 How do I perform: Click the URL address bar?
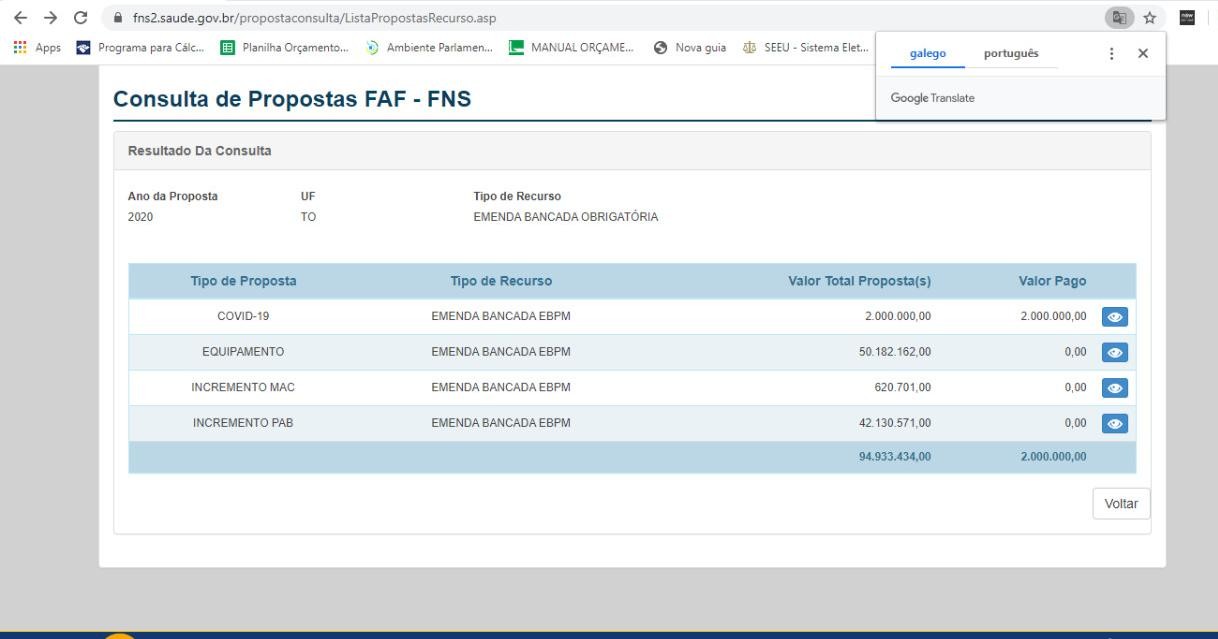[x=600, y=19]
